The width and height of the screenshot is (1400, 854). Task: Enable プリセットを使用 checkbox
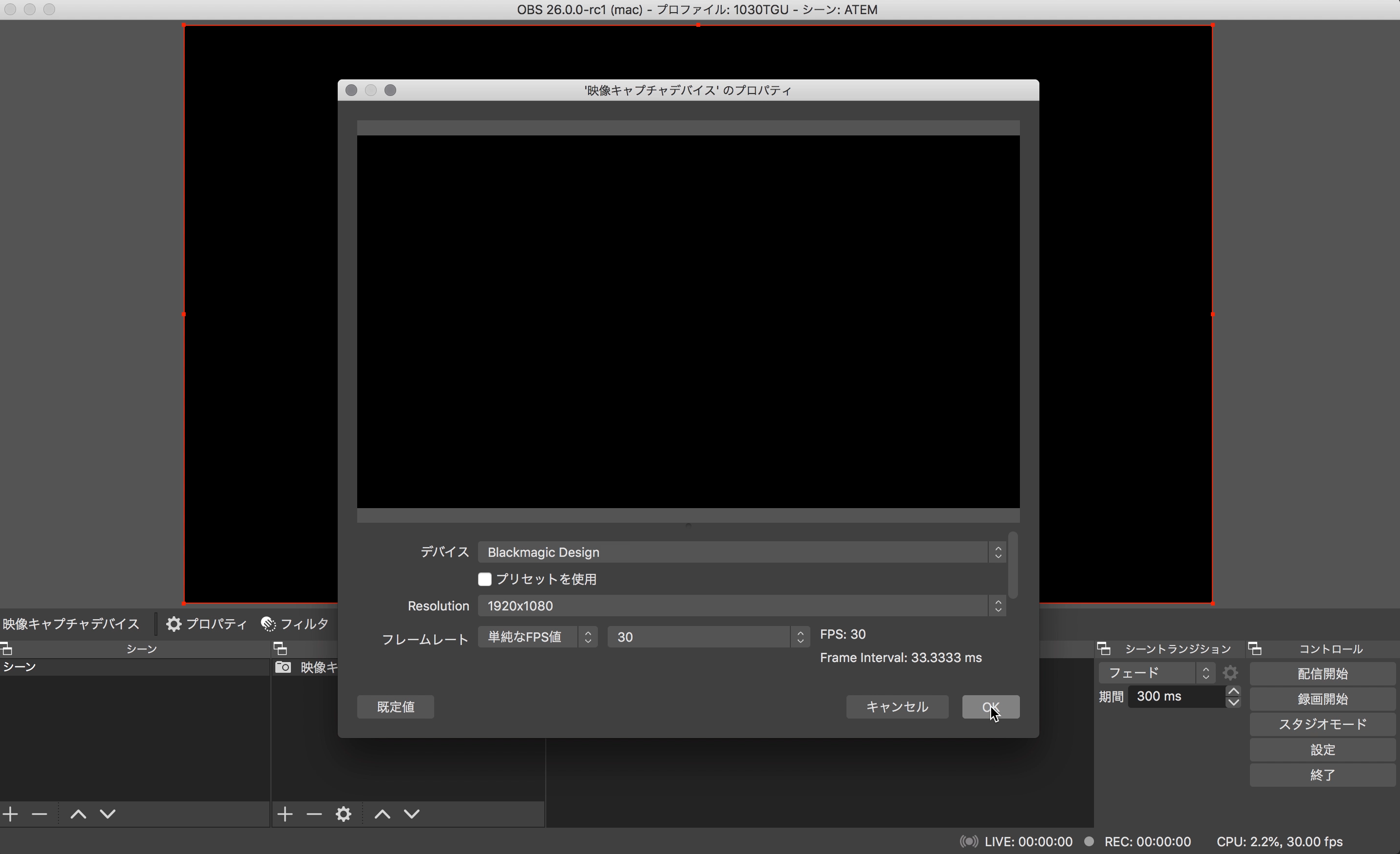point(485,579)
